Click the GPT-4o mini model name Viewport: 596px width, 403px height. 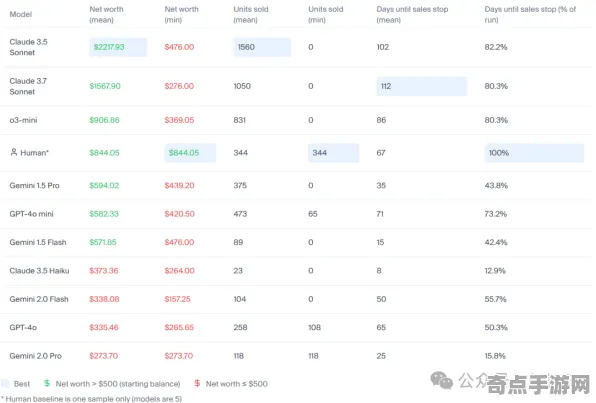point(32,214)
